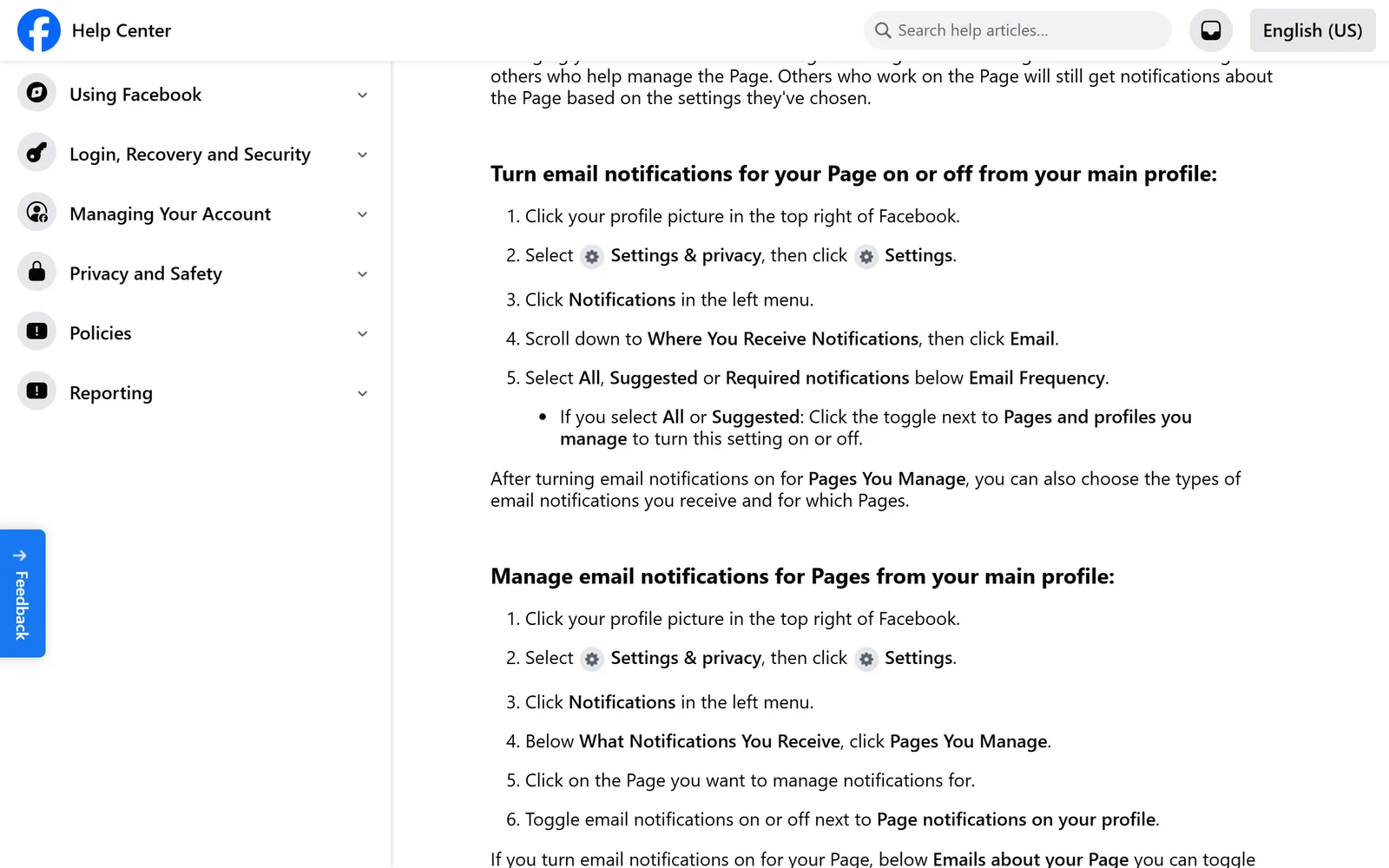
Task: Click the Reporting exclamation icon
Action: (x=36, y=391)
